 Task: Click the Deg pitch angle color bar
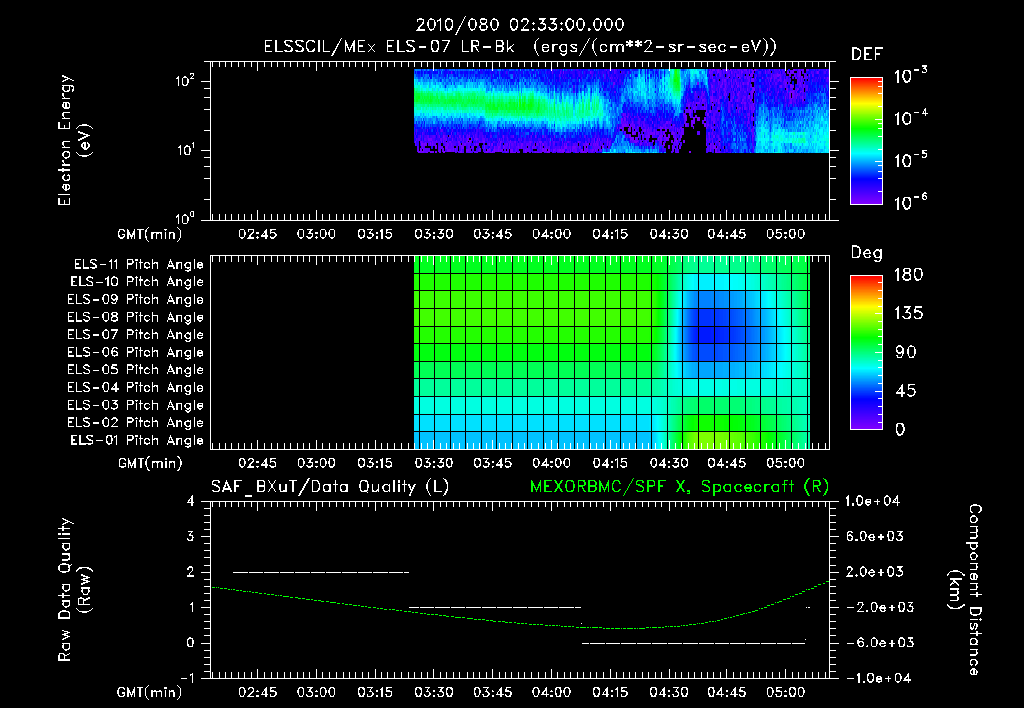(866, 352)
